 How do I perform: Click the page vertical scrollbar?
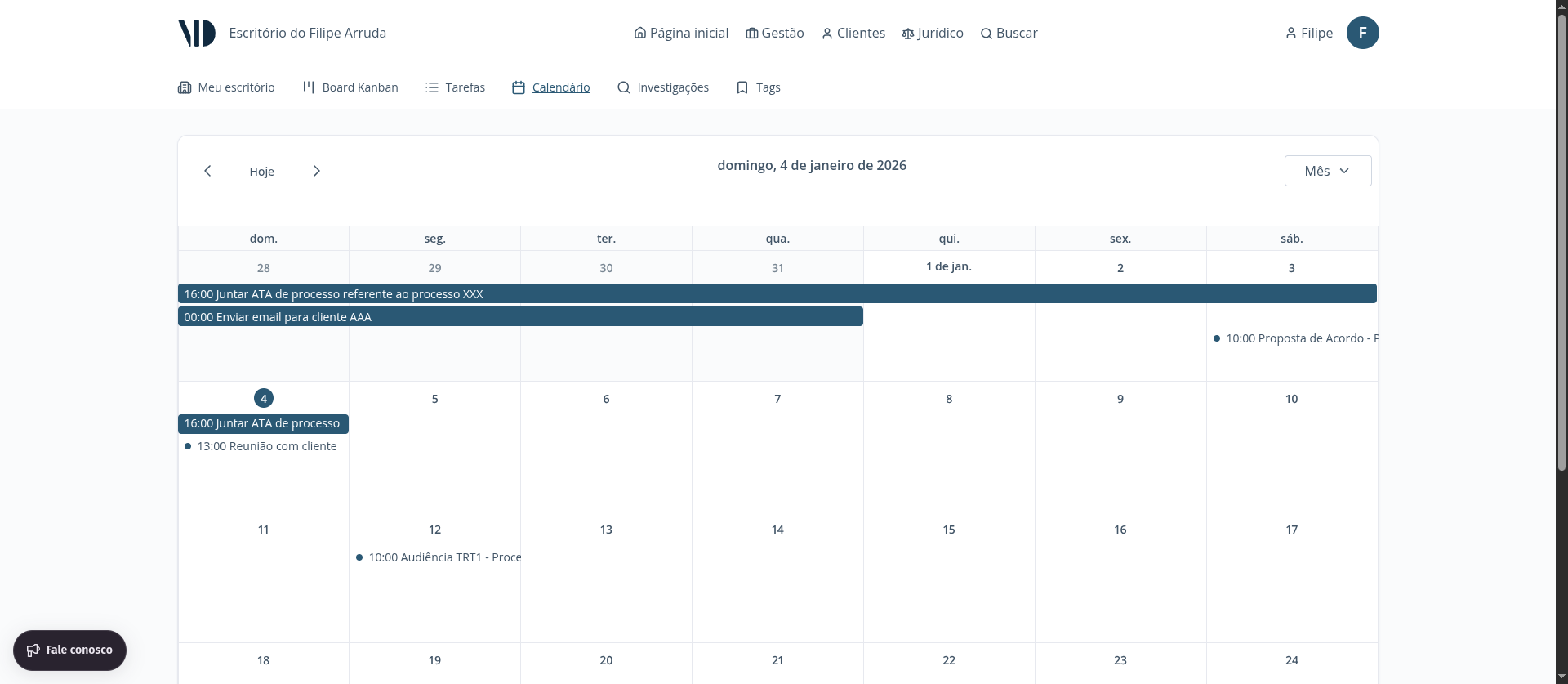(x=1561, y=245)
